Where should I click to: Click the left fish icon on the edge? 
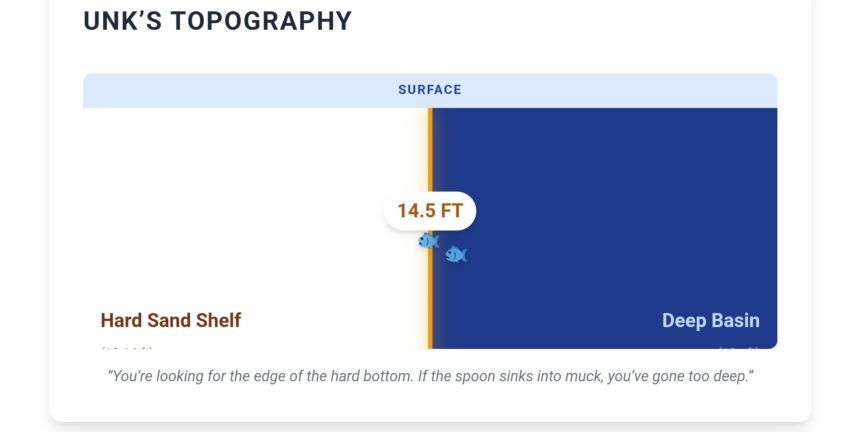point(428,241)
